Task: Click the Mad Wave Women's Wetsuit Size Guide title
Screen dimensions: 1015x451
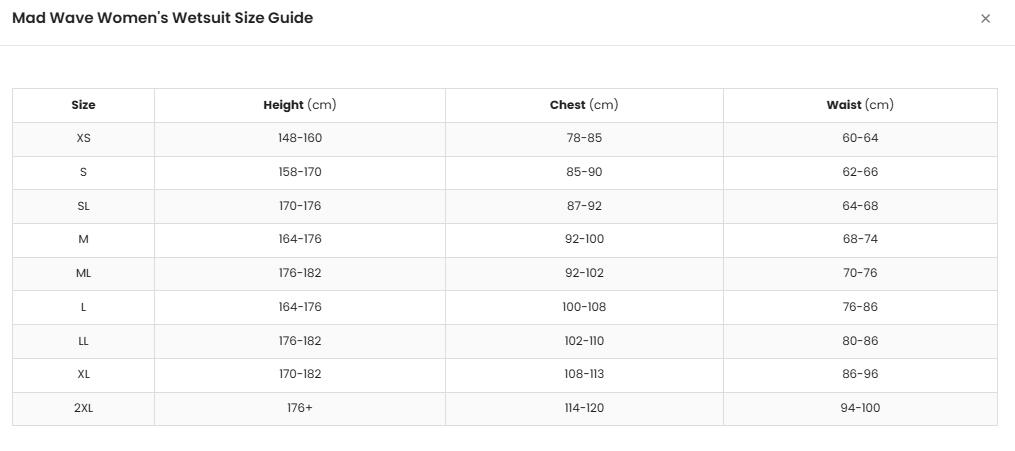Action: tap(162, 18)
